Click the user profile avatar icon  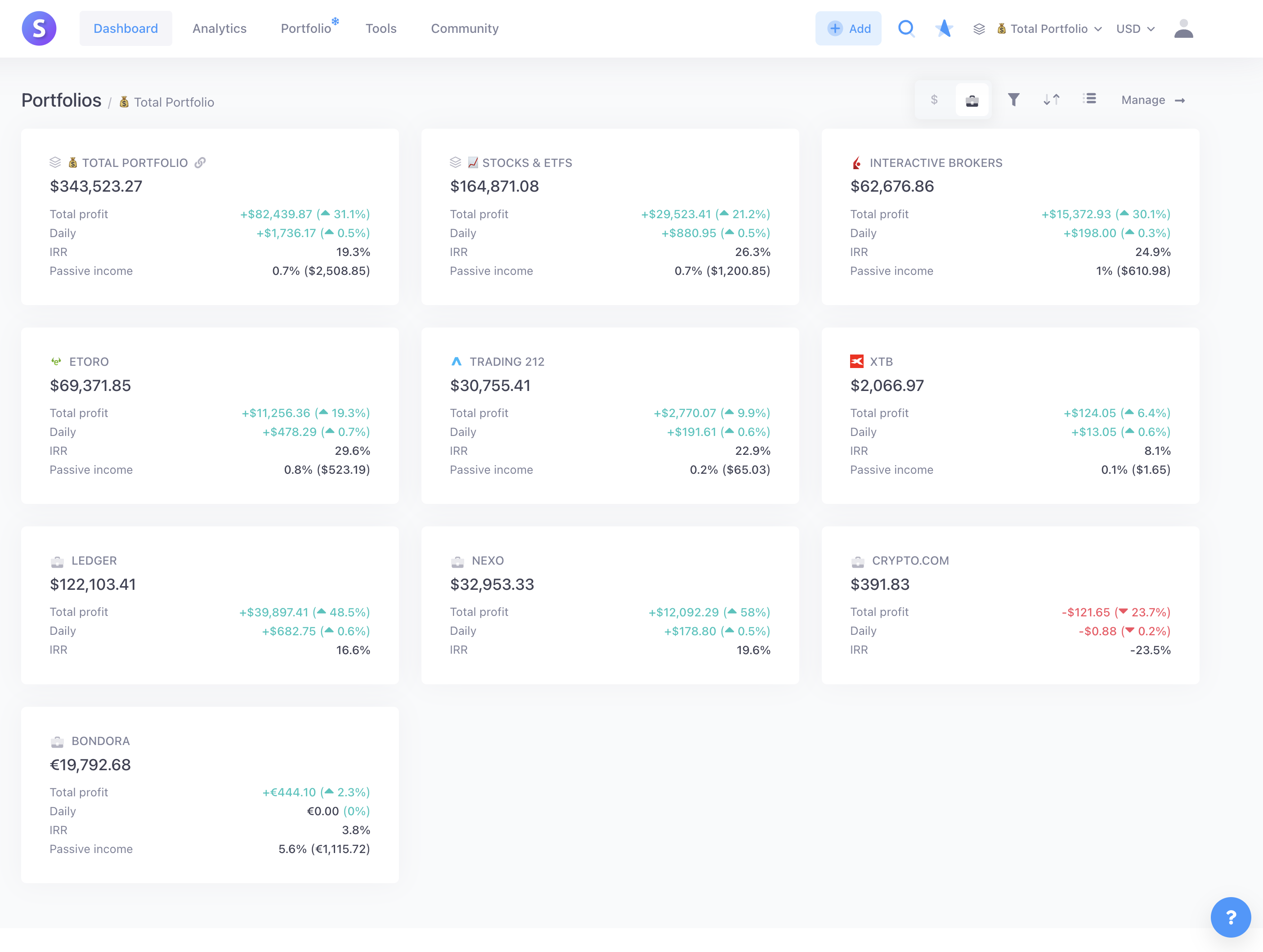click(x=1183, y=28)
